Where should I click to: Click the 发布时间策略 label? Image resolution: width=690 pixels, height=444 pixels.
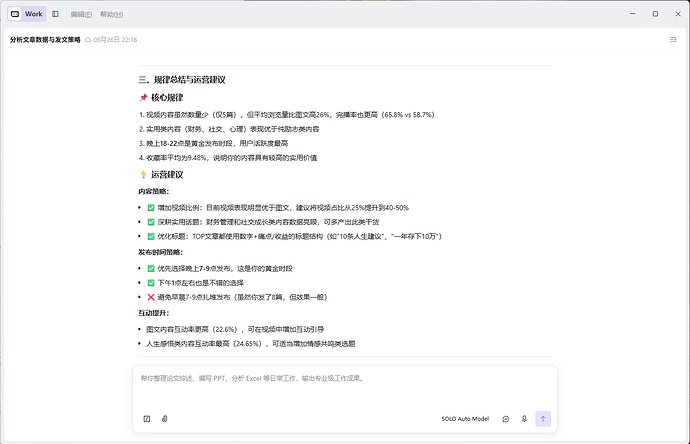click(x=160, y=252)
